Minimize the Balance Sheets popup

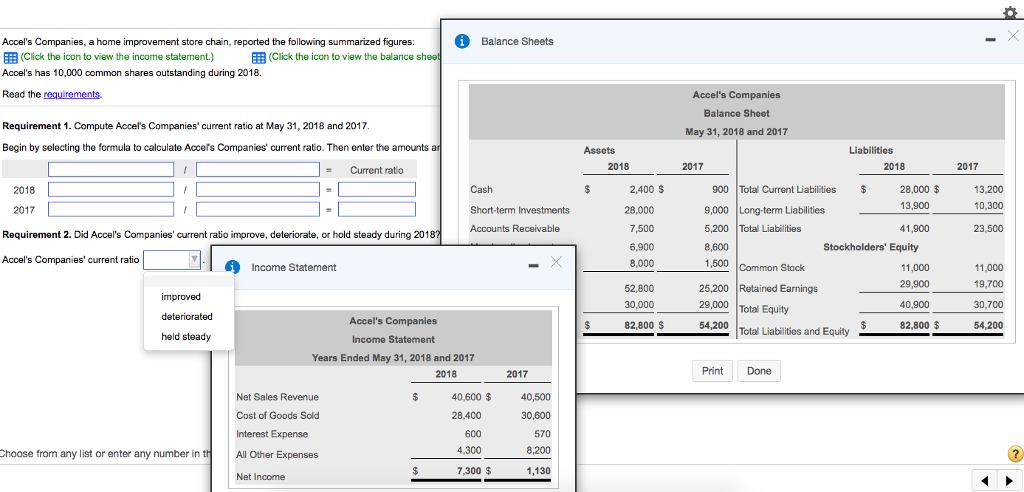pyautogui.click(x=991, y=41)
